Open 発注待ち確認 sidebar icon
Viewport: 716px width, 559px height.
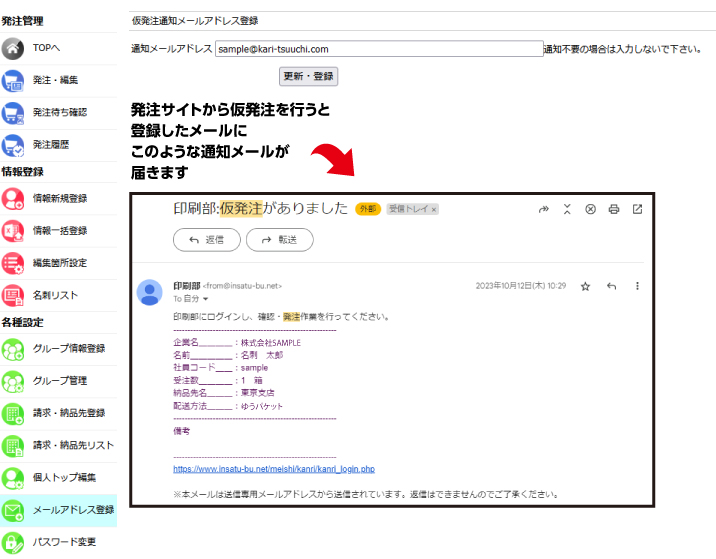click(x=13, y=112)
